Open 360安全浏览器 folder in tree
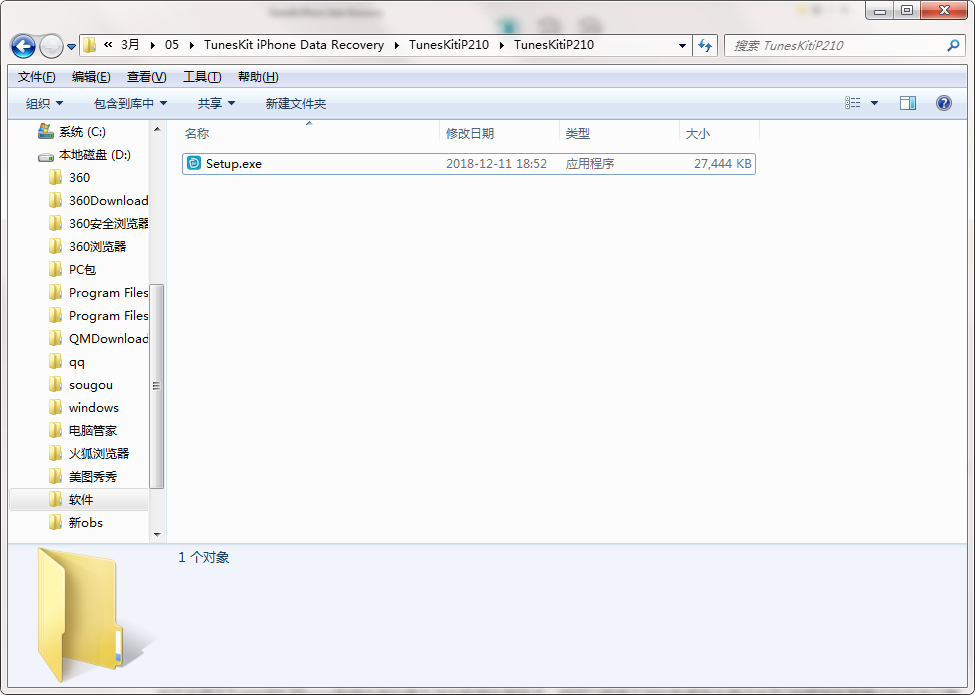This screenshot has height=695, width=975. pyautogui.click(x=108, y=224)
